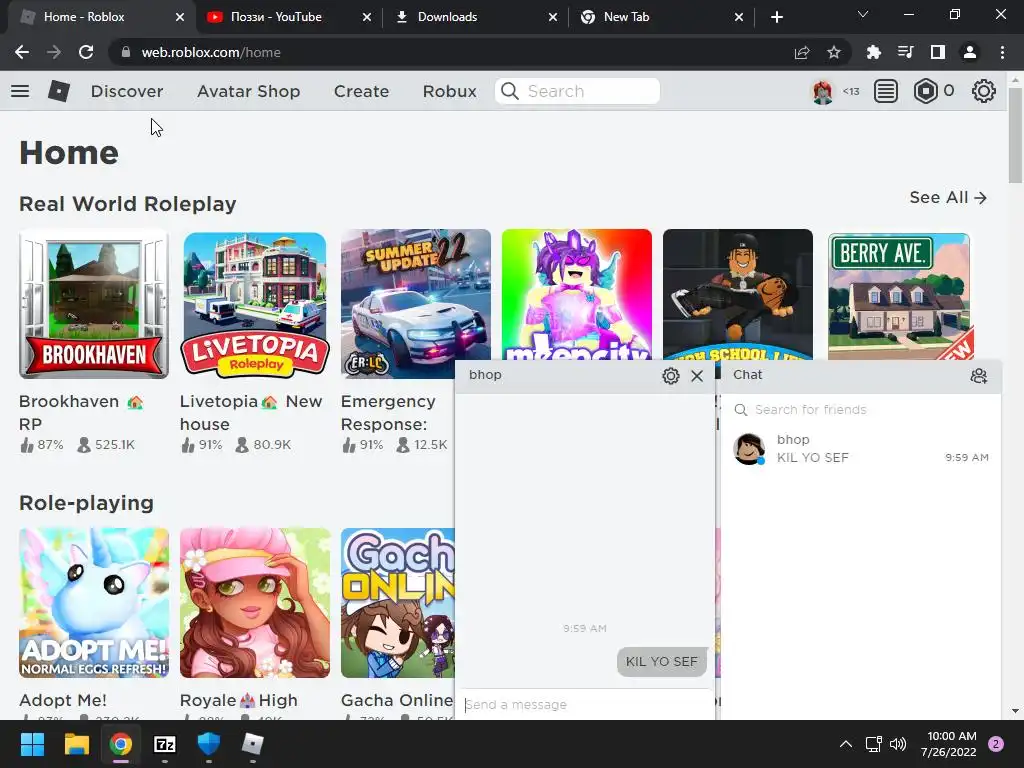
Task: Reload the Roblox page
Action: [x=86, y=52]
